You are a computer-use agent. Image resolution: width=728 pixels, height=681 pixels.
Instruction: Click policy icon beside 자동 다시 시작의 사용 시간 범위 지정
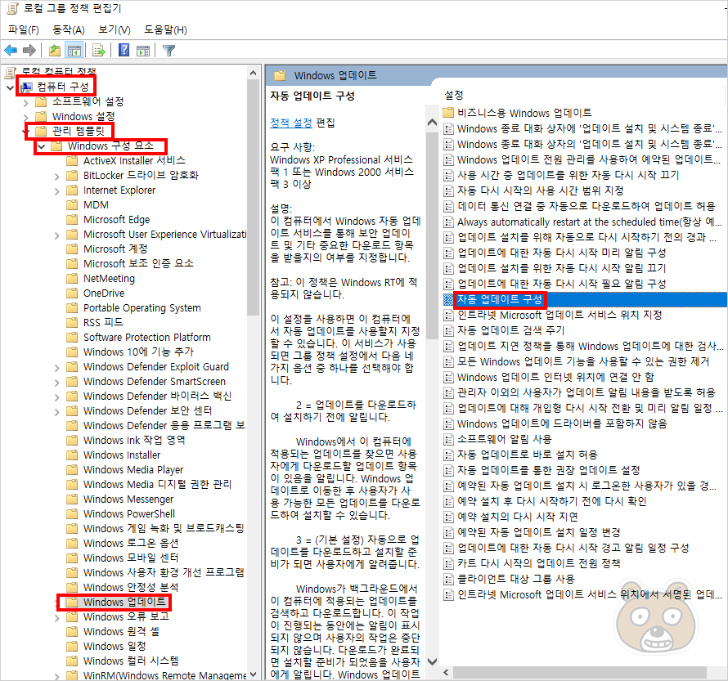(x=448, y=191)
